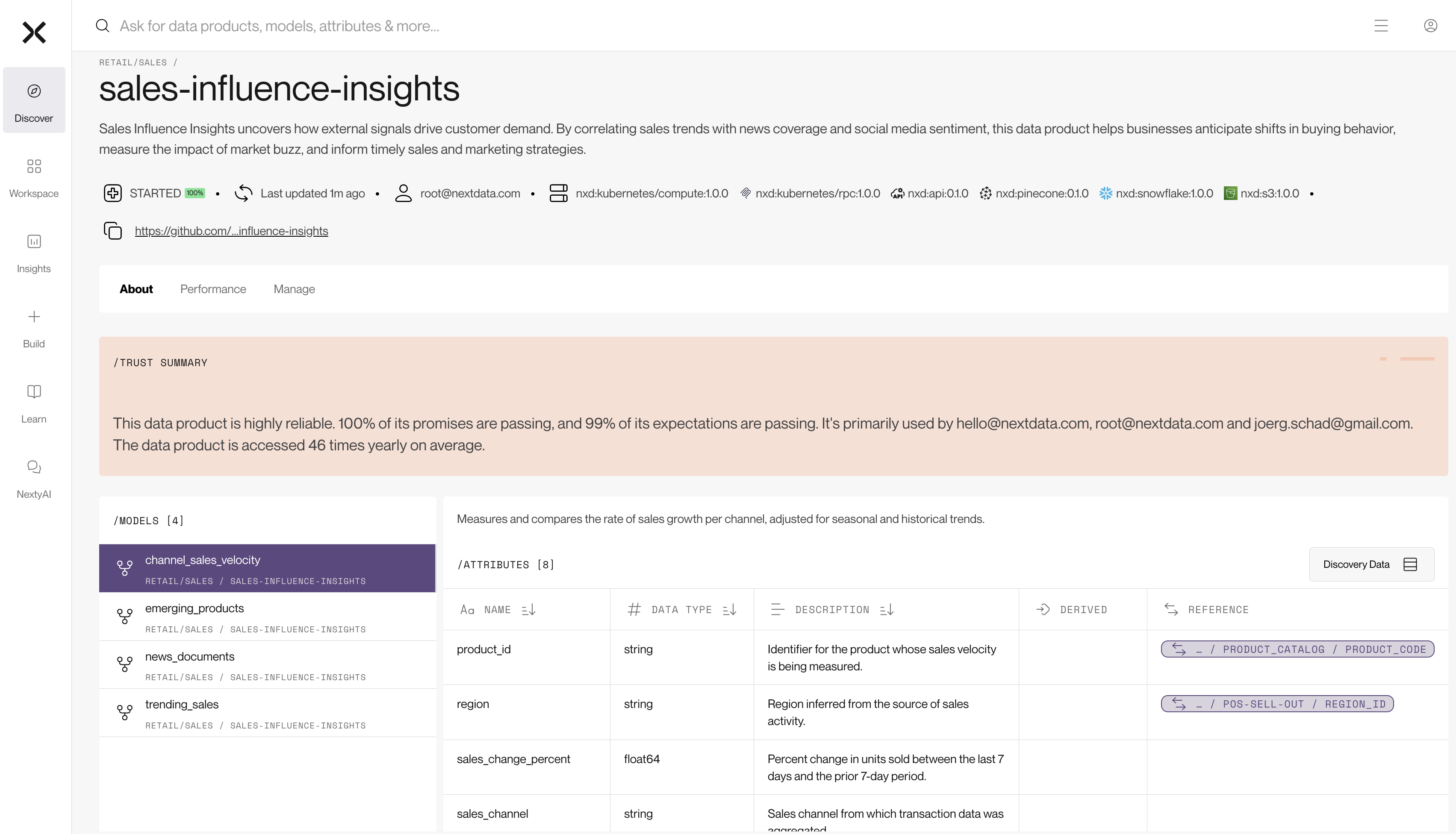Open the NextyAI chat icon
Viewport: 1456px width, 834px height.
(x=34, y=467)
